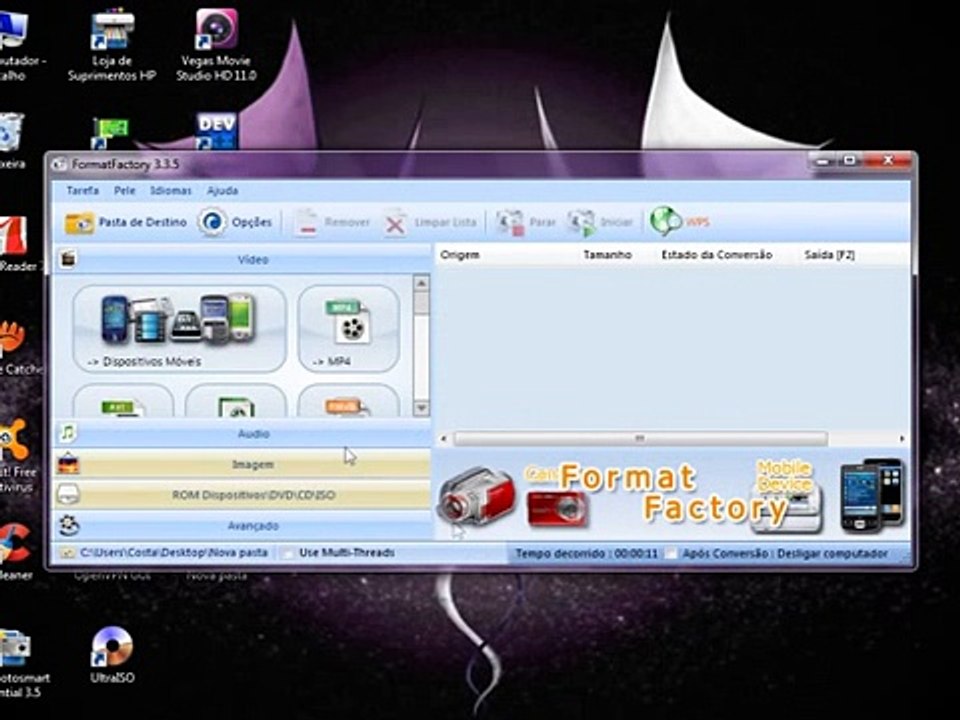Screen dimensions: 960x720
Task: Click the Parar conversion button
Action: point(526,223)
